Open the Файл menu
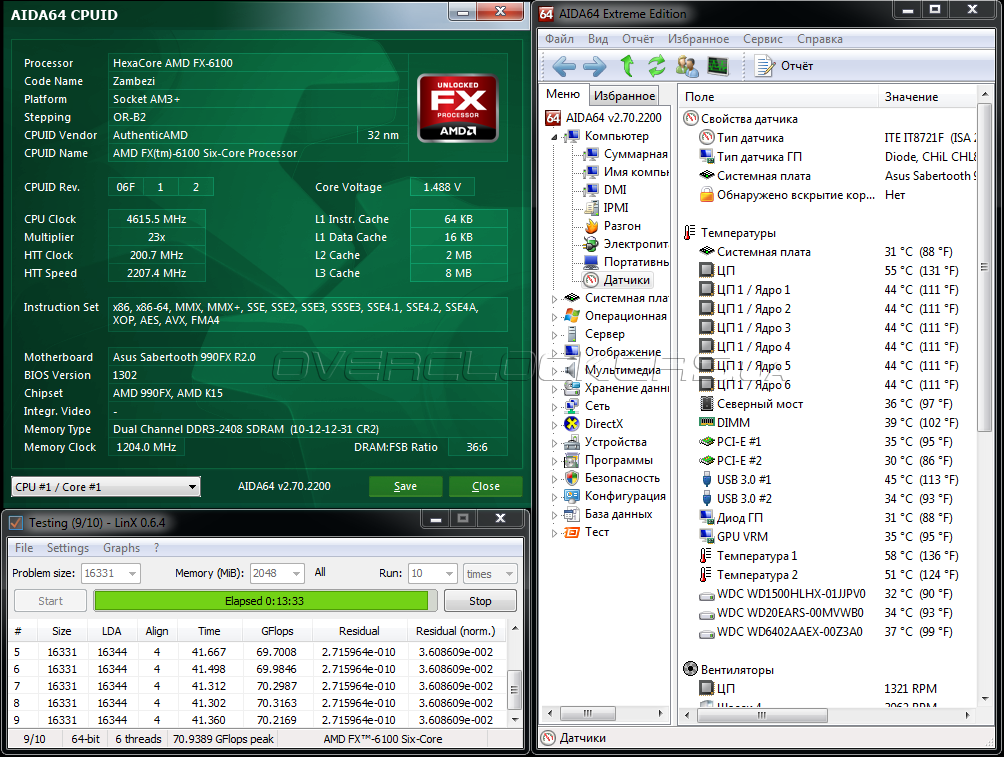Viewport: 1004px width, 757px height. pyautogui.click(x=559, y=39)
